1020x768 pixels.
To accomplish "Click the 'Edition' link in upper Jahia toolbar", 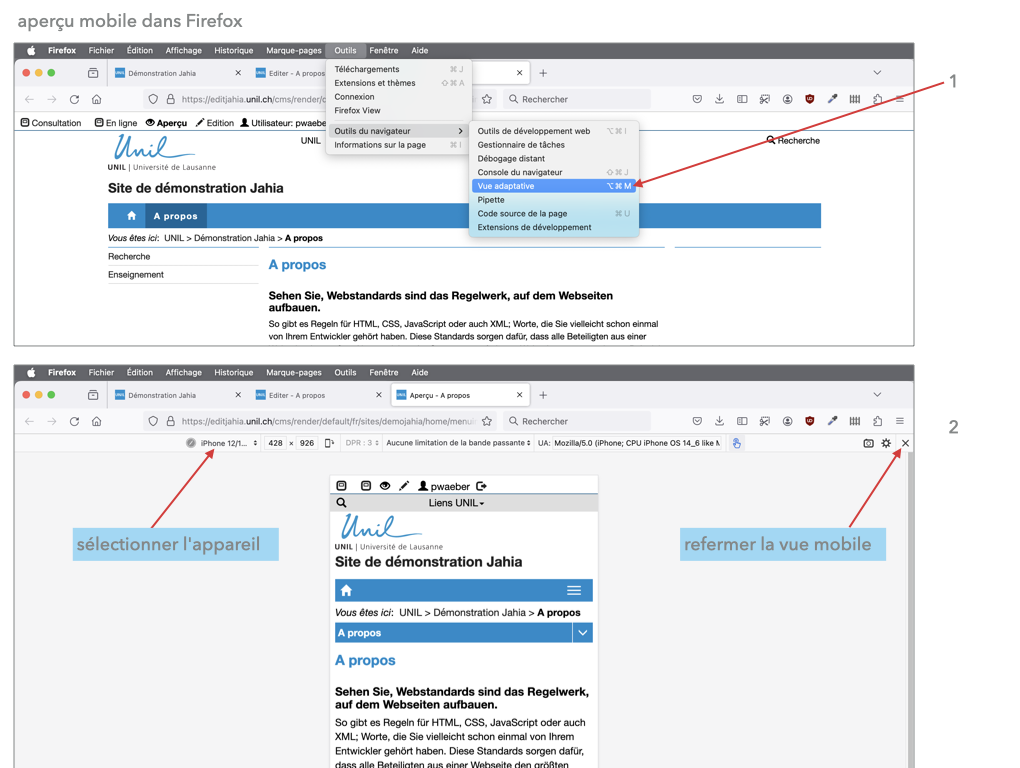I will [214, 123].
